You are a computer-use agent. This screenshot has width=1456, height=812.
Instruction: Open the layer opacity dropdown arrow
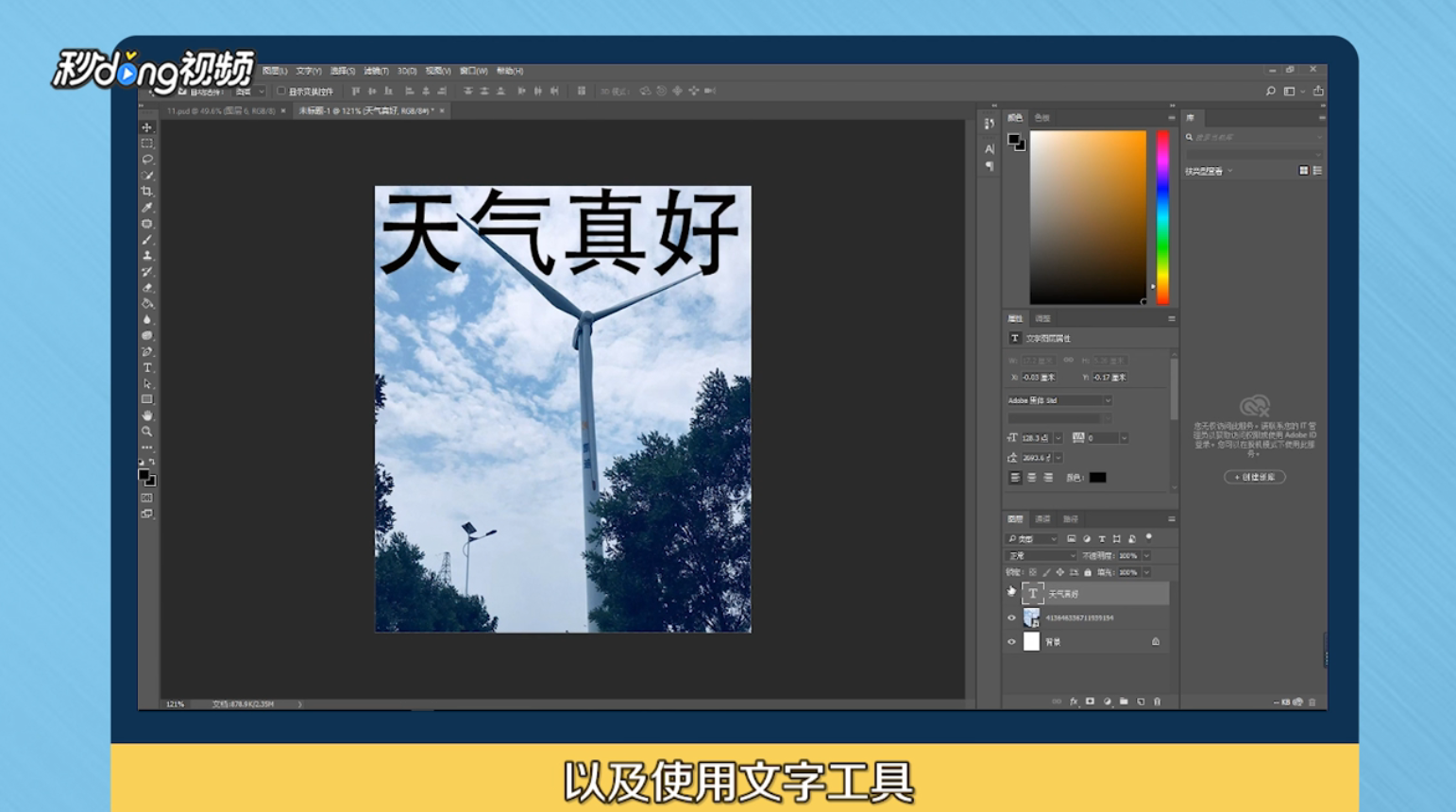[x=1146, y=556]
